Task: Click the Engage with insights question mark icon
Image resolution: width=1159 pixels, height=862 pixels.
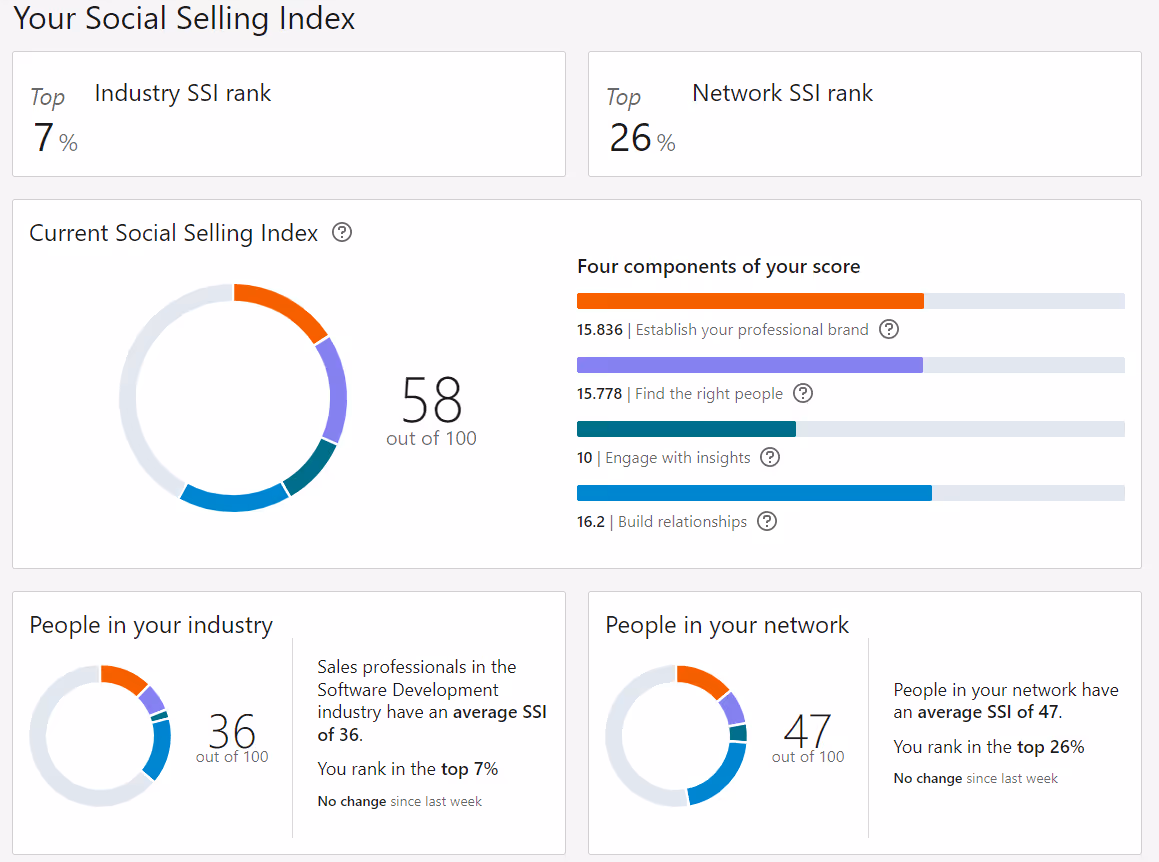Action: point(770,457)
